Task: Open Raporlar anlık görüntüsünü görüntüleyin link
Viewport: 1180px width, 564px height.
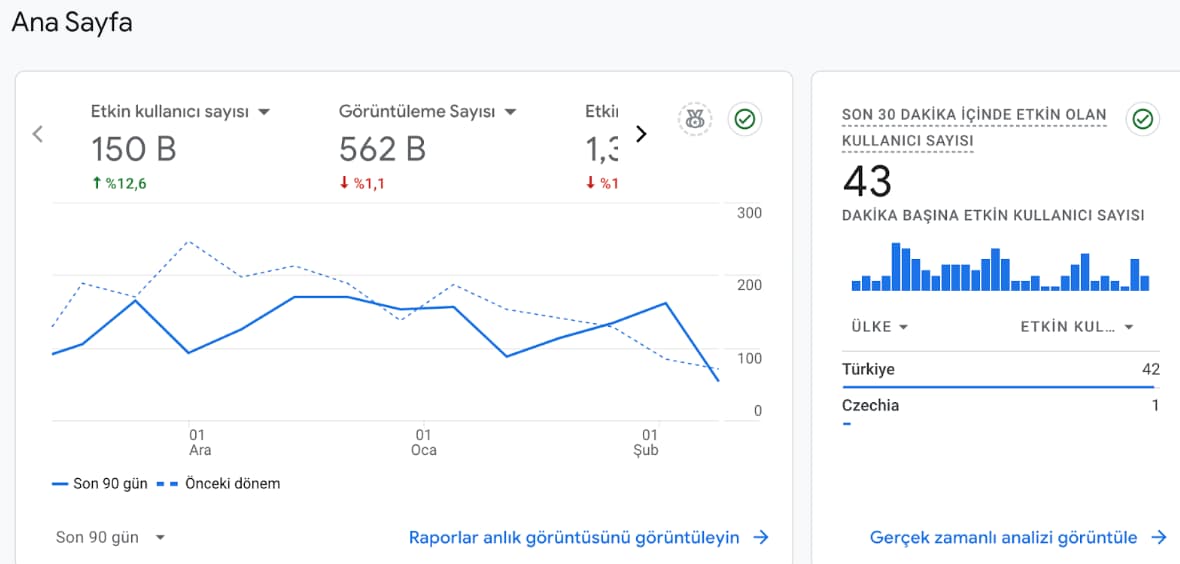Action: 574,538
